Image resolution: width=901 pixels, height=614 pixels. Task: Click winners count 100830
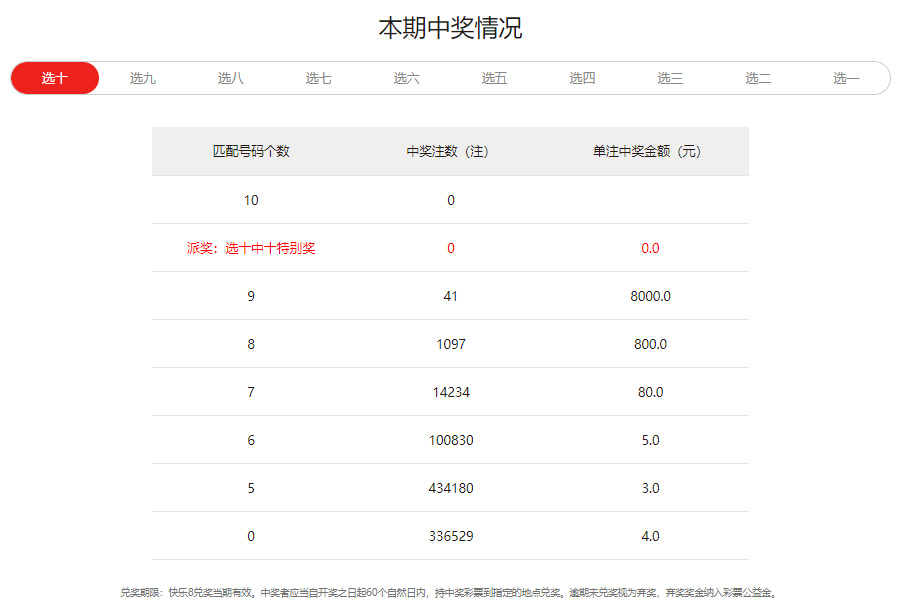pyautogui.click(x=451, y=440)
